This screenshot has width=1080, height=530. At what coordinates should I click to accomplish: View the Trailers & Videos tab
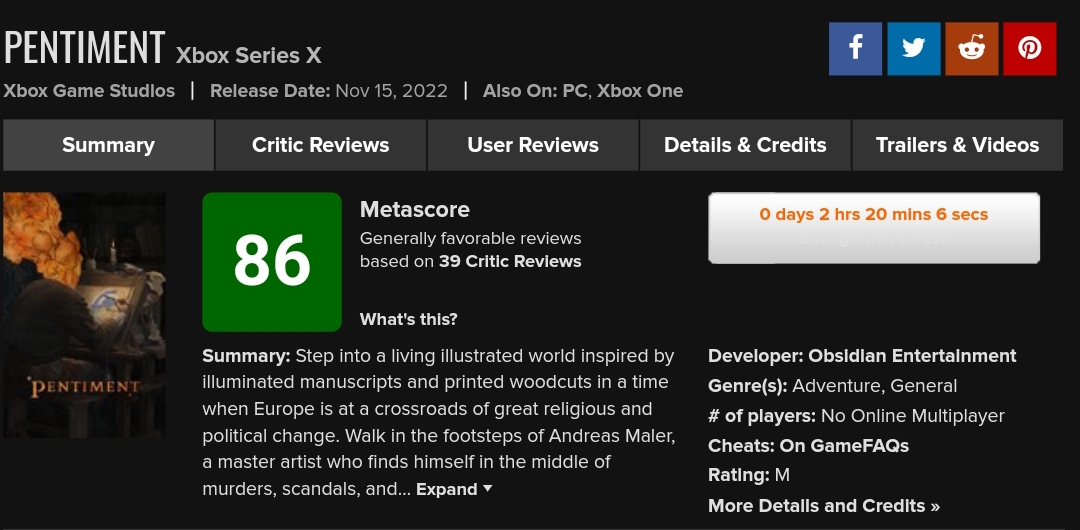click(x=957, y=145)
